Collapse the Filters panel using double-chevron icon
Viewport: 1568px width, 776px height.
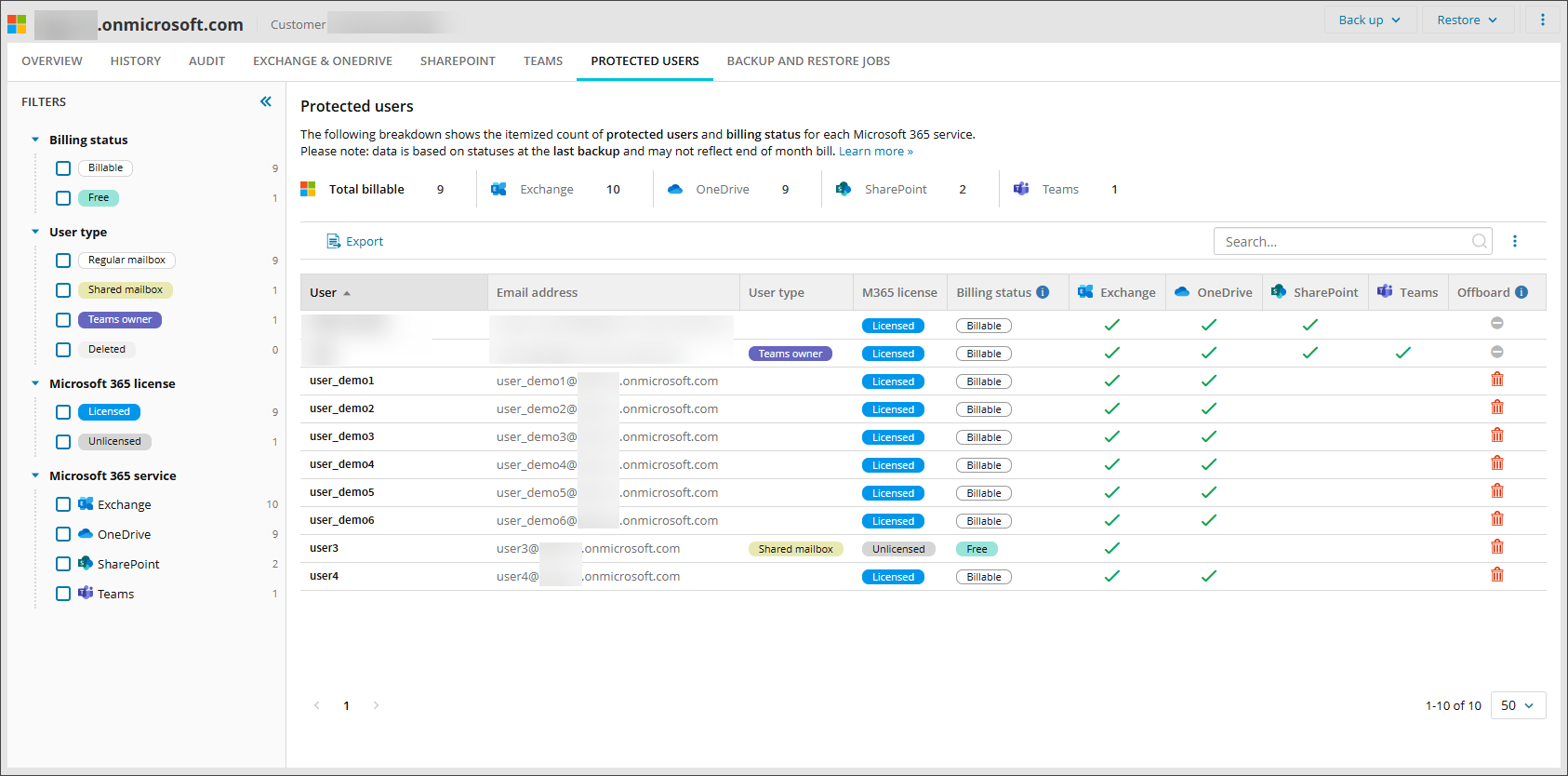(266, 101)
